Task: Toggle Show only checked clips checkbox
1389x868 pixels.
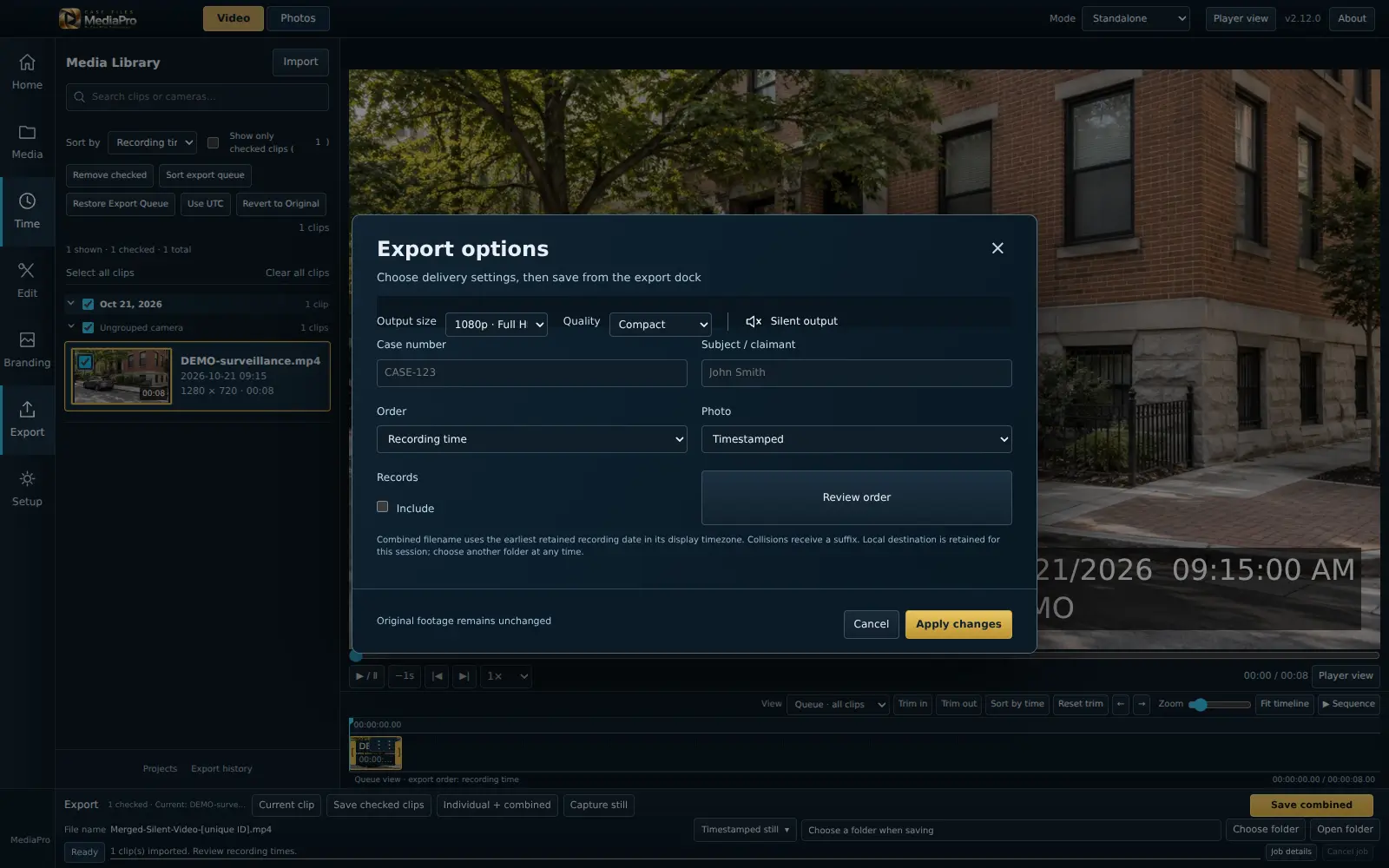Action: (213, 142)
